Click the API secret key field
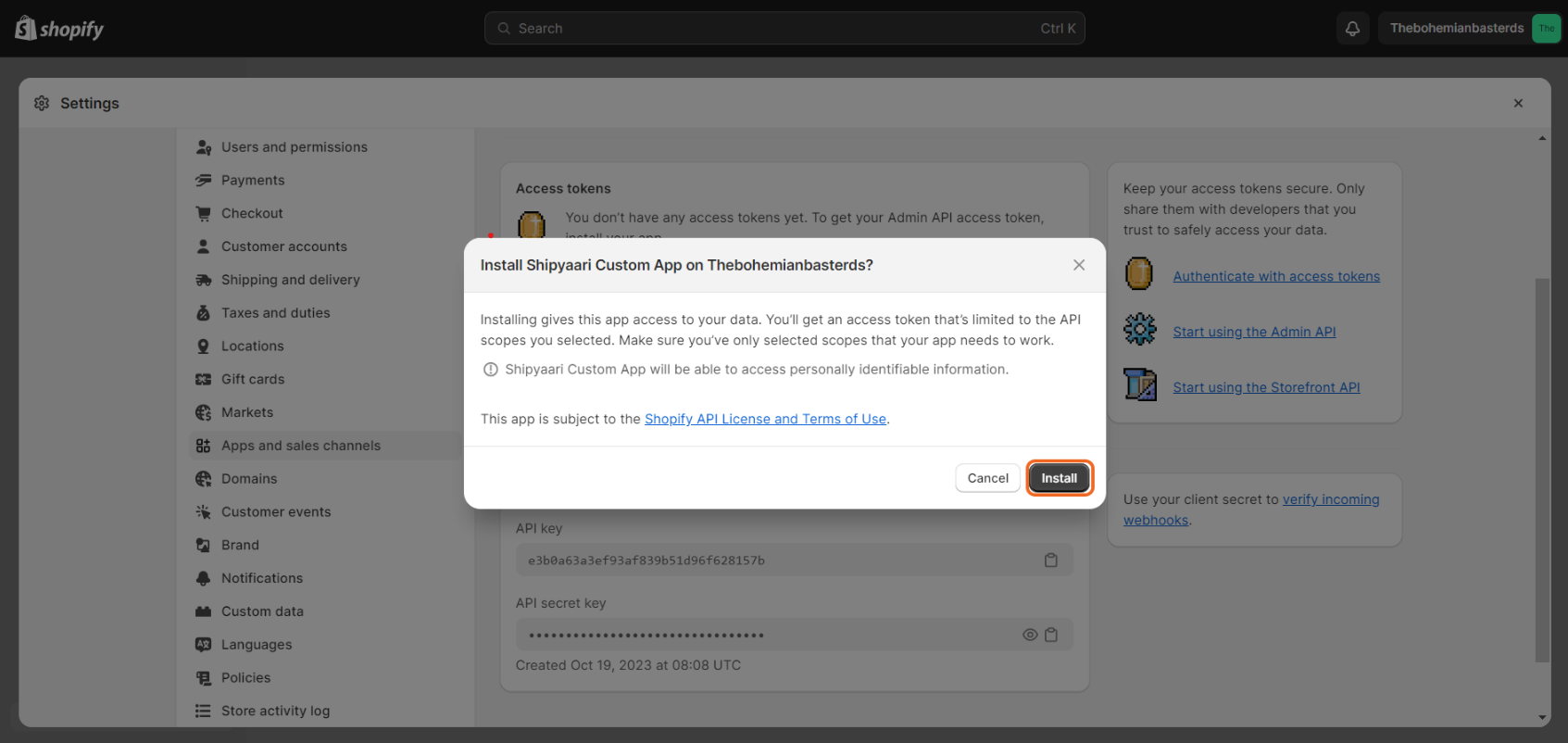Screen dimensions: 1568x743 coord(795,636)
